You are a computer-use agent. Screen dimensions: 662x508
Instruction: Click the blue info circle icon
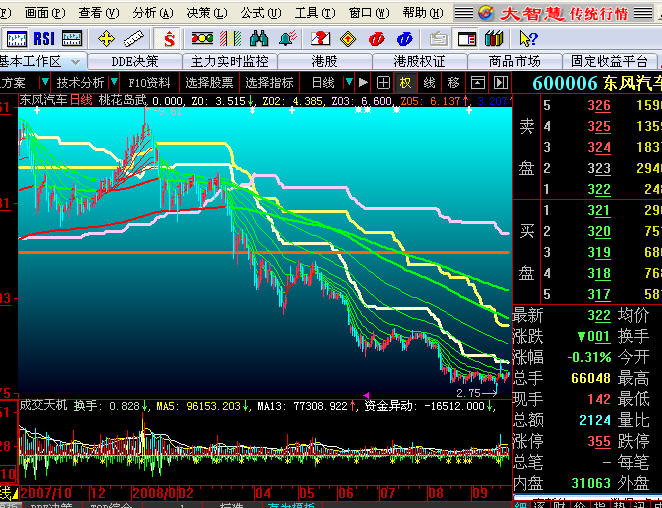pos(404,39)
